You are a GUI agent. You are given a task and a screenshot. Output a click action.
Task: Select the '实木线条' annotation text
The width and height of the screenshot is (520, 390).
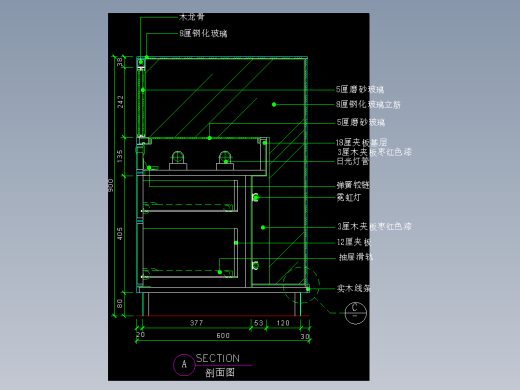coord(354,288)
